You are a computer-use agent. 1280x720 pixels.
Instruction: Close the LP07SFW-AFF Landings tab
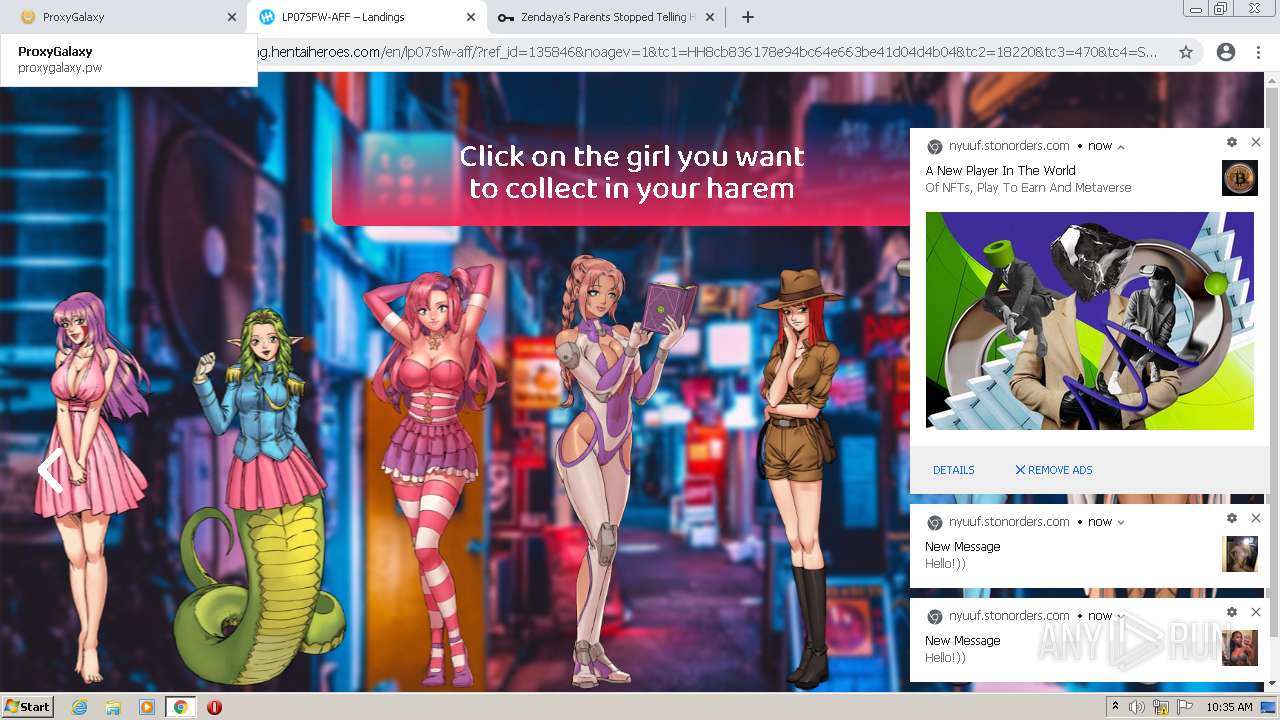click(471, 17)
